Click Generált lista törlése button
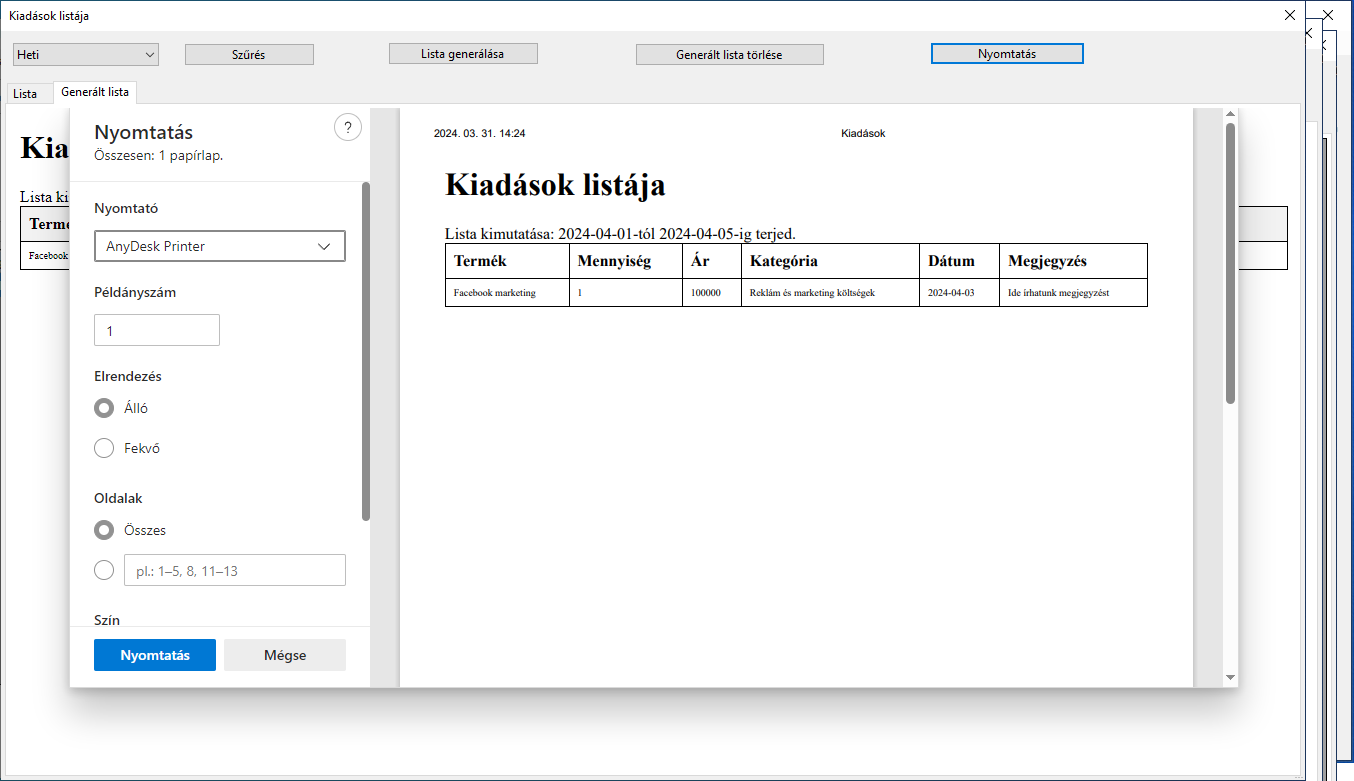Image resolution: width=1354 pixels, height=781 pixels. (729, 54)
